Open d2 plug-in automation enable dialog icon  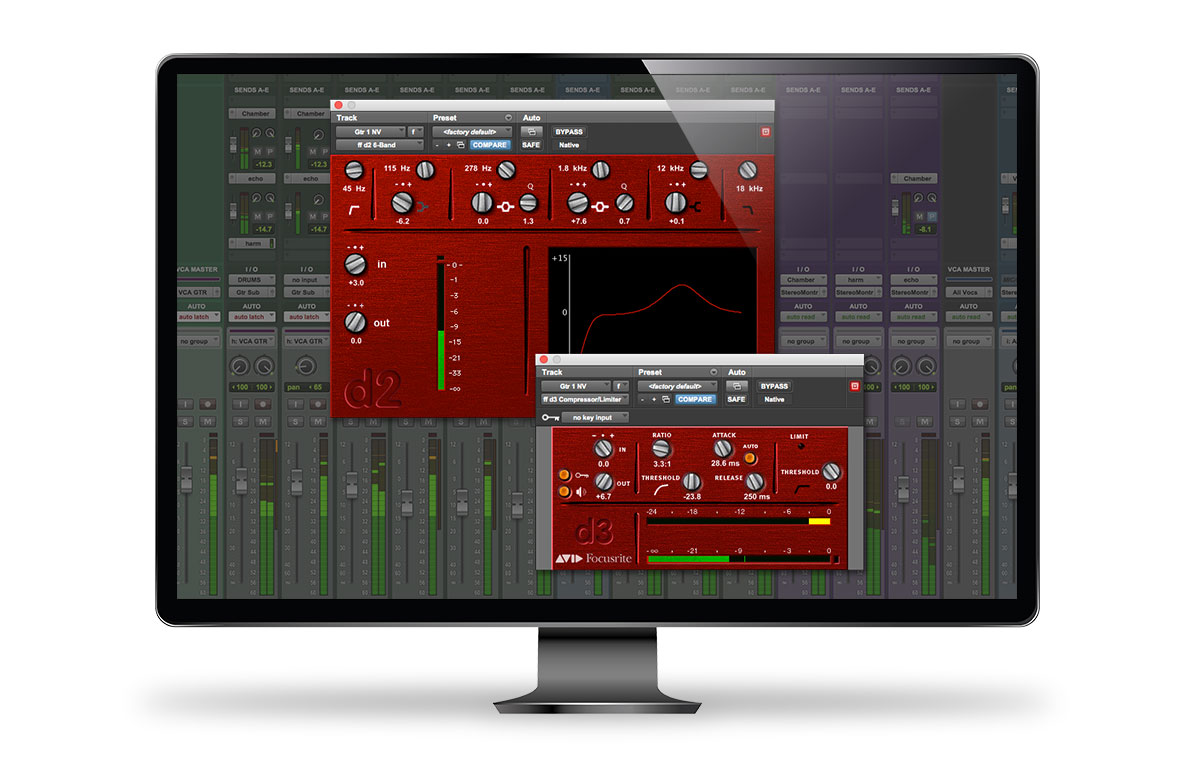(531, 132)
